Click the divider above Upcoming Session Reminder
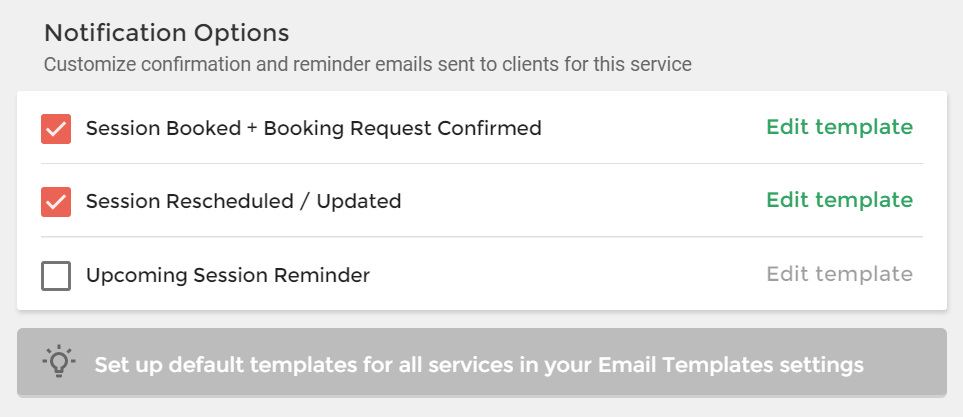The image size is (963, 417). pos(482,236)
